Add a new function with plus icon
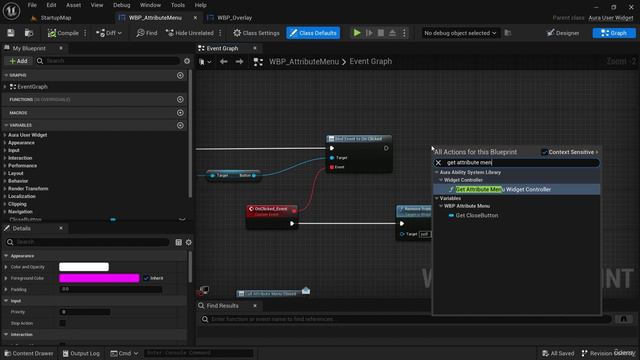The image size is (640, 360). pyautogui.click(x=180, y=100)
